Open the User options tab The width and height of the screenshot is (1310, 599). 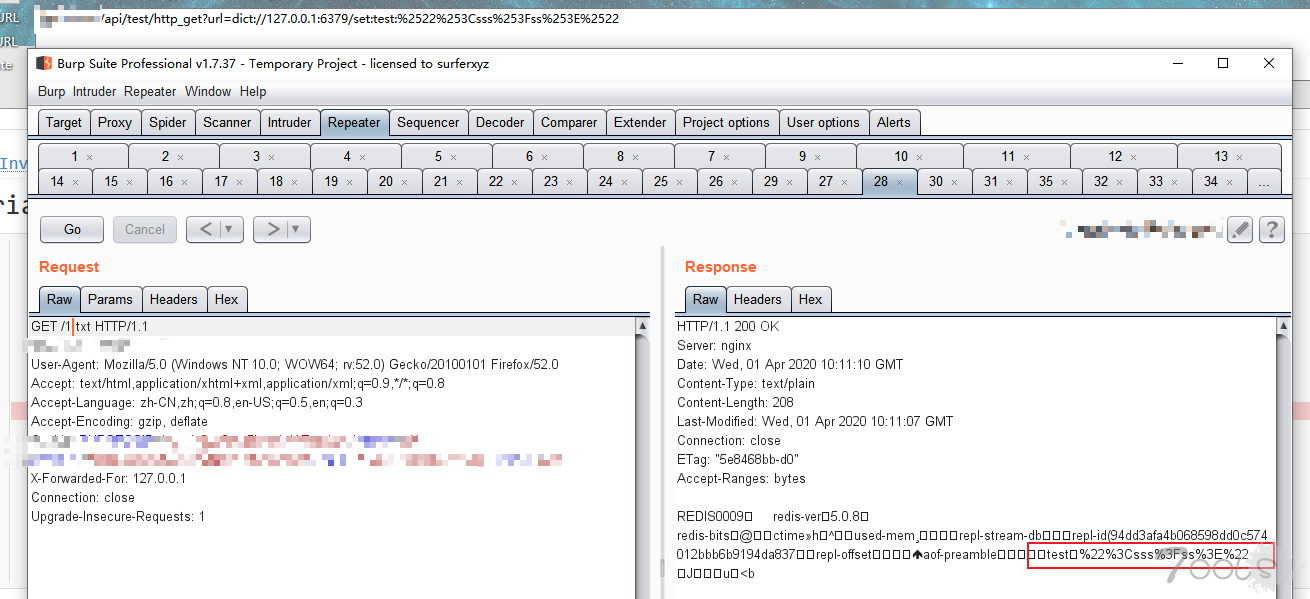click(823, 122)
